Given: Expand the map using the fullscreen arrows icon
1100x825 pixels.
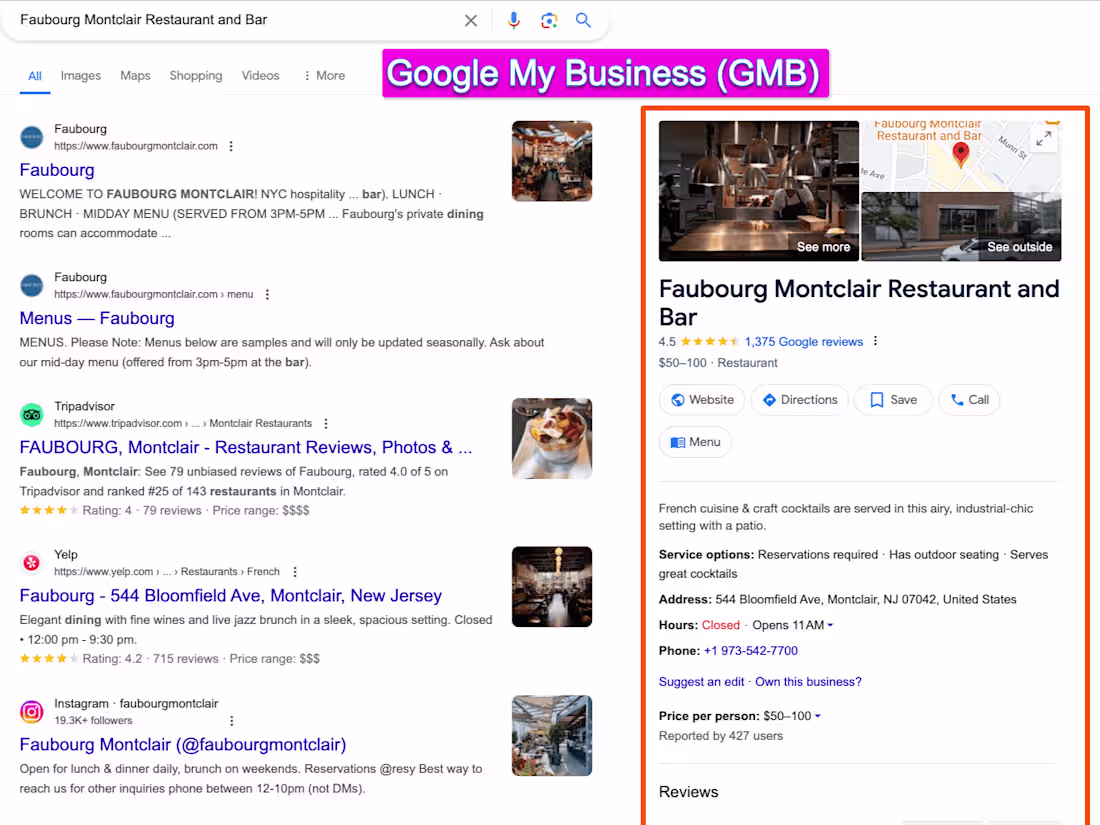Looking at the screenshot, I should pyautogui.click(x=1045, y=140).
